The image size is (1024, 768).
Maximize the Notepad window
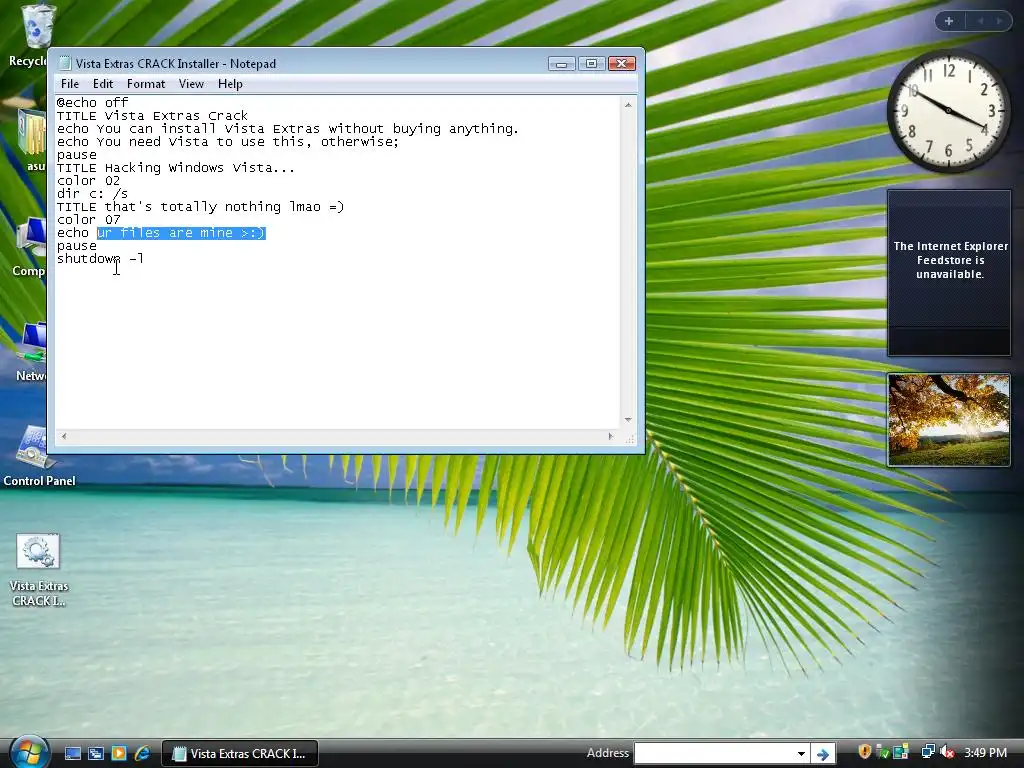591,63
